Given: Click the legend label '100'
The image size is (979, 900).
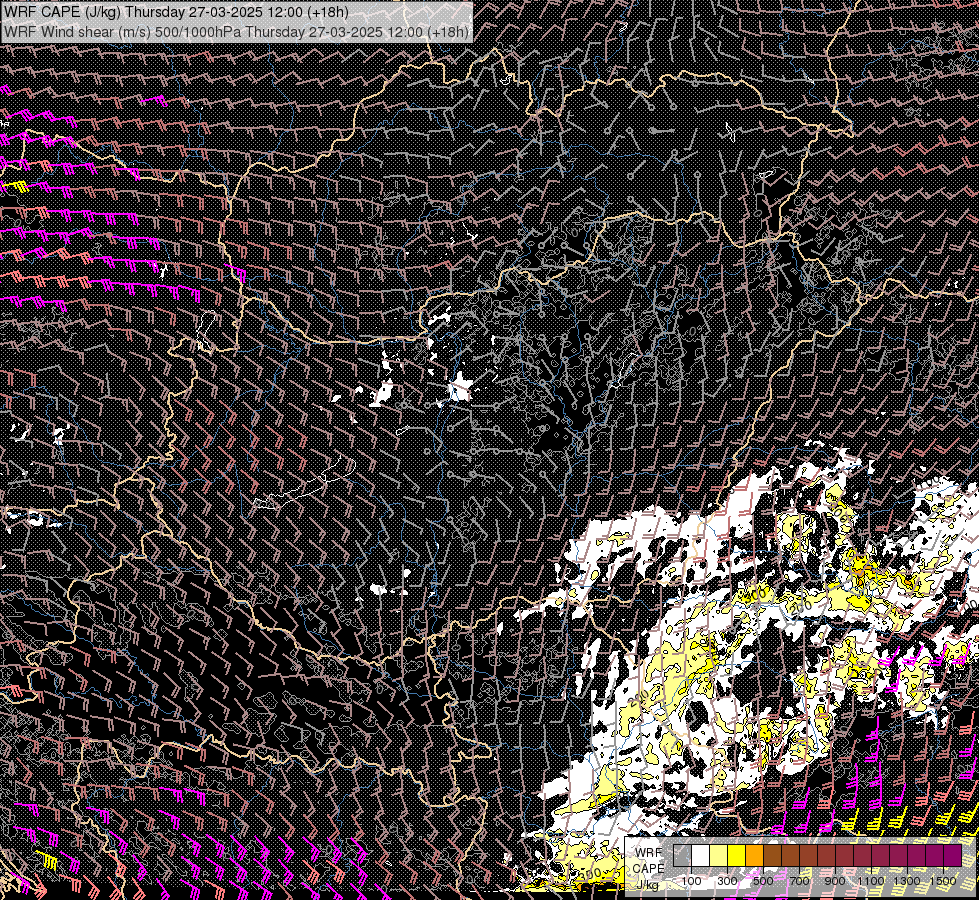Looking at the screenshot, I should [x=691, y=881].
